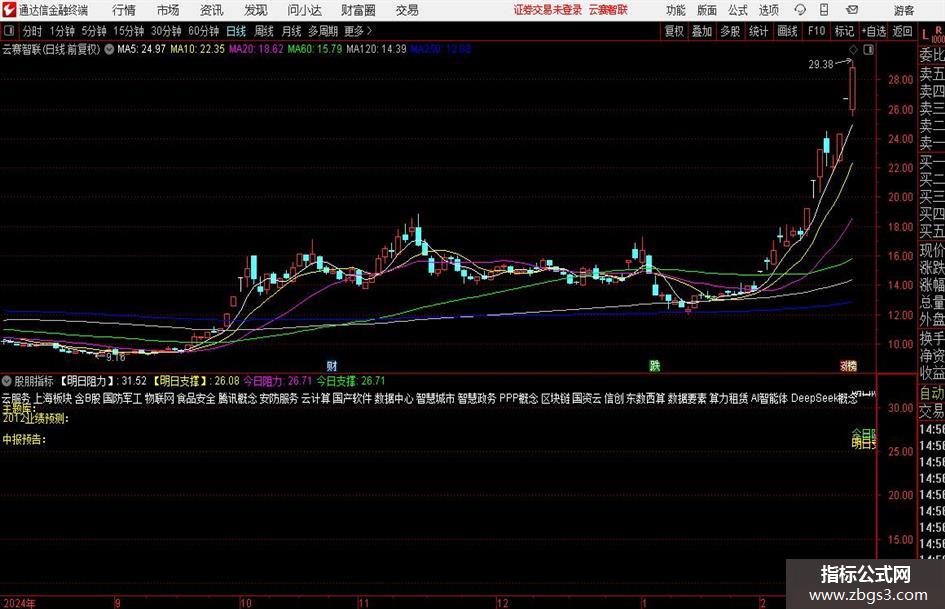The width and height of the screenshot is (945, 609).
Task: Click the 游客 guest account label
Action: [x=904, y=10]
